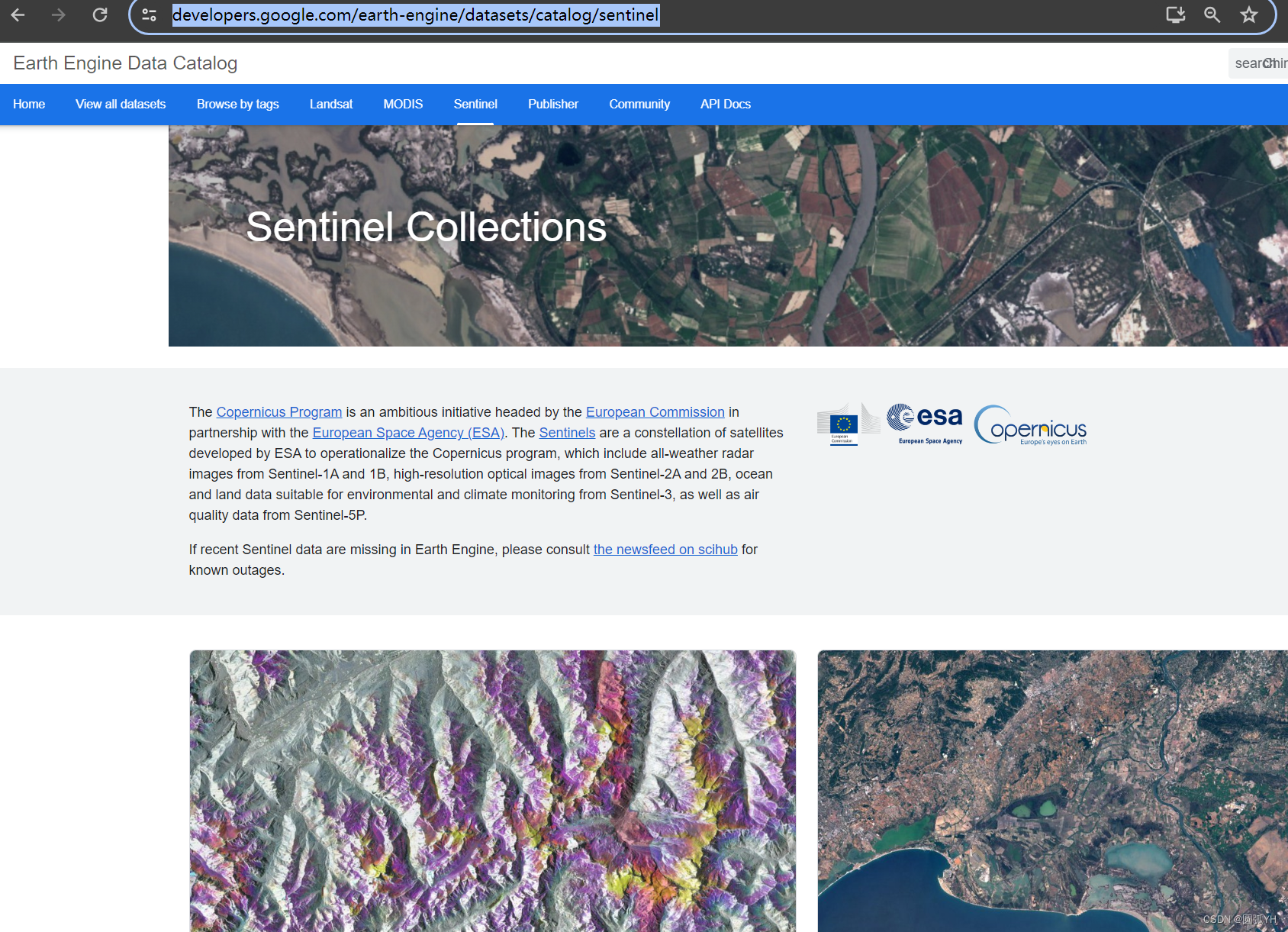The width and height of the screenshot is (1288, 932).
Task: Open the purple radar terrain image card
Action: 493,791
